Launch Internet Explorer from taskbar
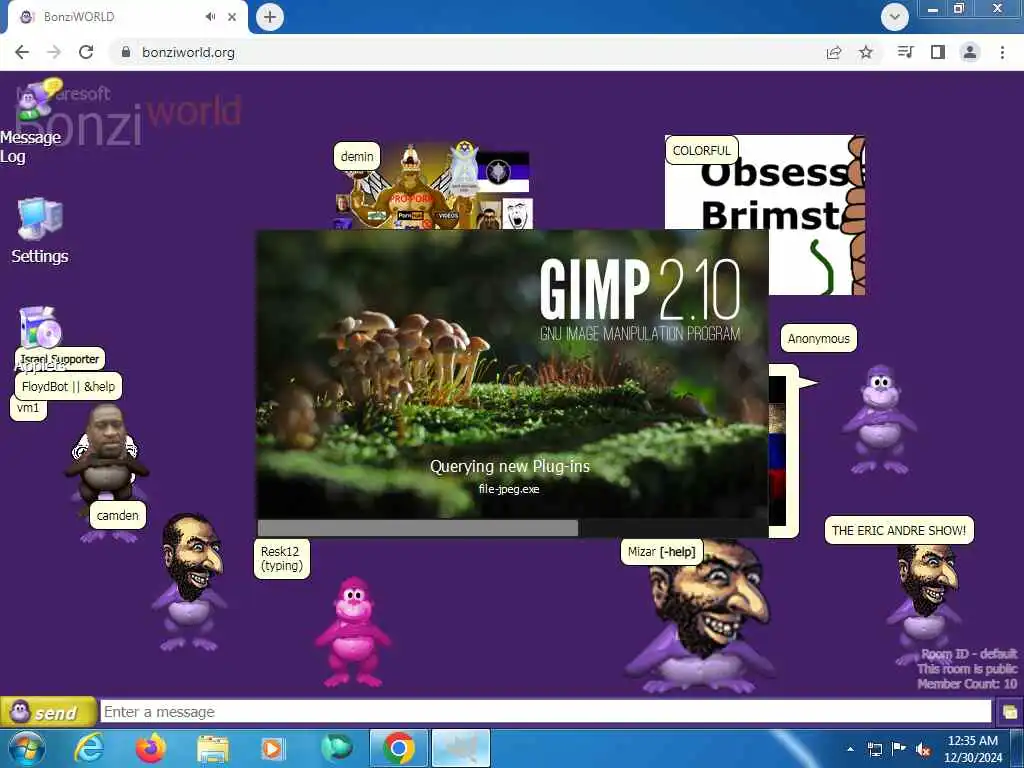This screenshot has height=768, width=1024. click(88, 748)
